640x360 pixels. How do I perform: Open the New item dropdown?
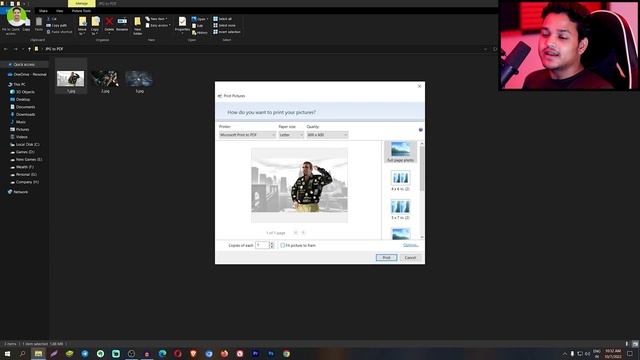[x=156, y=19]
